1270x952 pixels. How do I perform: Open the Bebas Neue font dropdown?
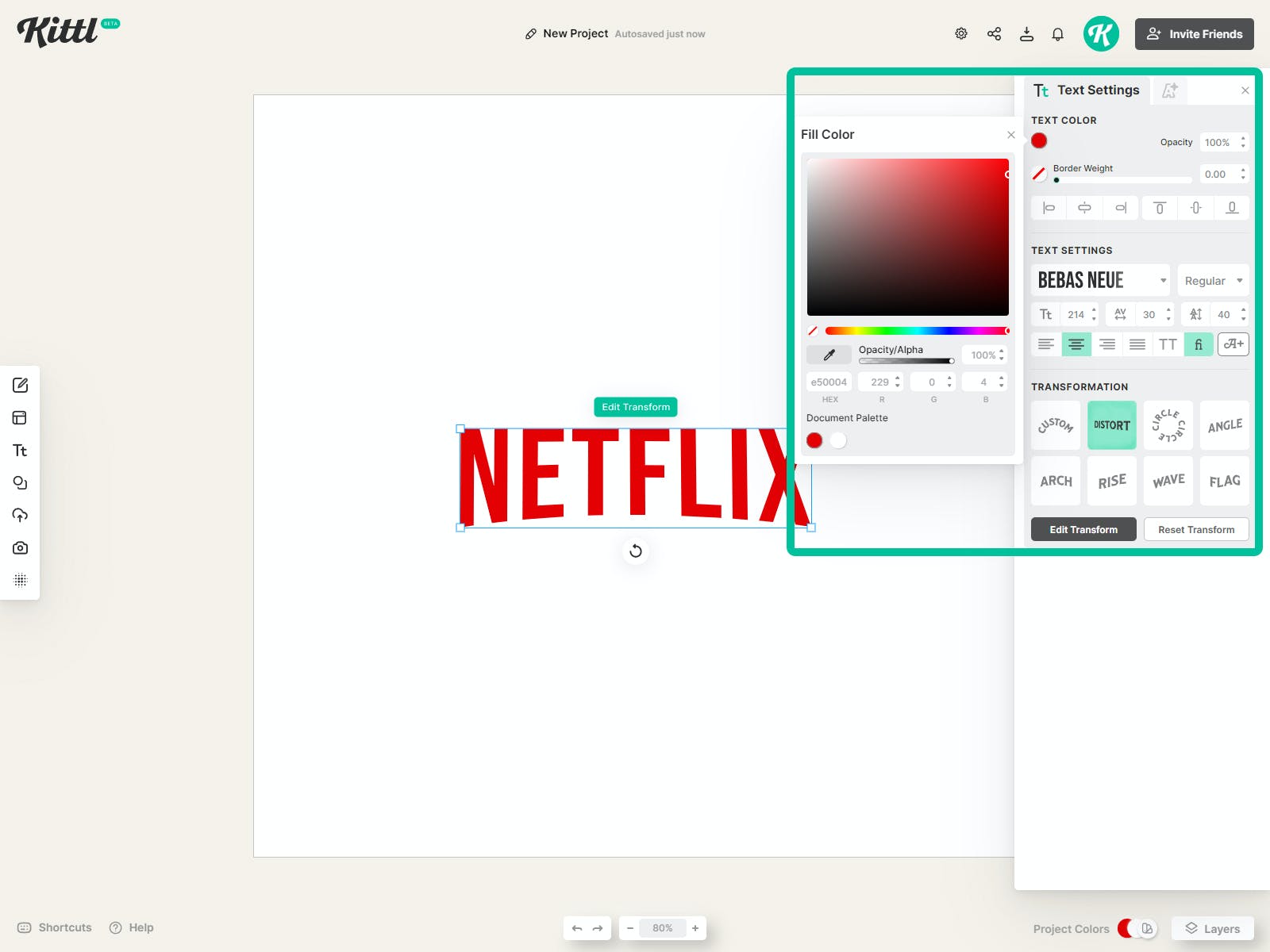coord(1100,280)
